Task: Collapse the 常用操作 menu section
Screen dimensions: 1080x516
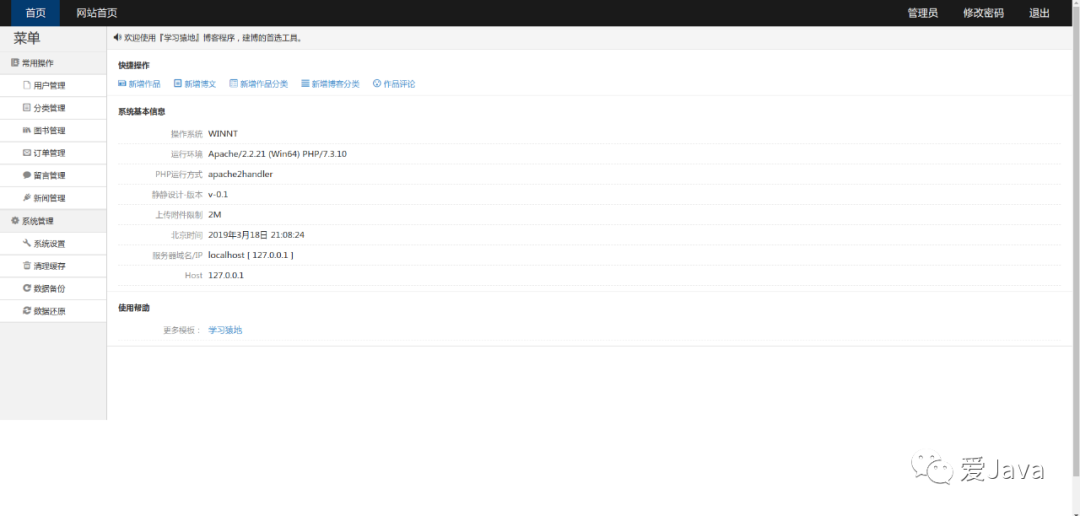Action: pos(53,63)
